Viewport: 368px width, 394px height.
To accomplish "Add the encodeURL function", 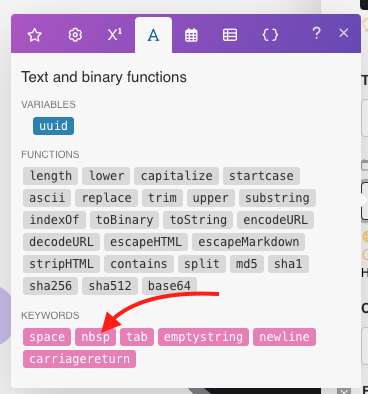I will pos(276,220).
